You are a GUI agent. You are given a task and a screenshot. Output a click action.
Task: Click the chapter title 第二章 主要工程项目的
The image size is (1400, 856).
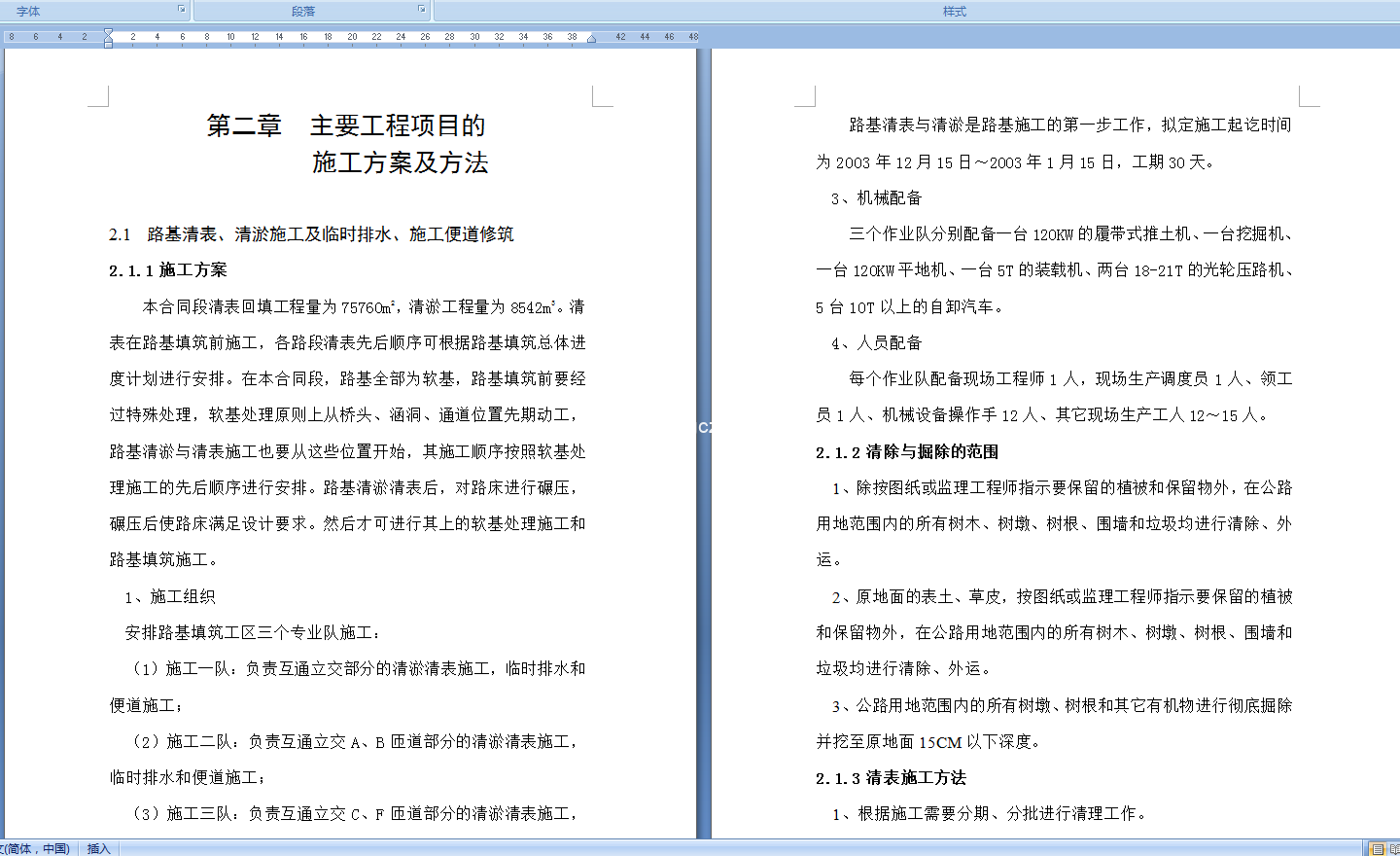(345, 125)
